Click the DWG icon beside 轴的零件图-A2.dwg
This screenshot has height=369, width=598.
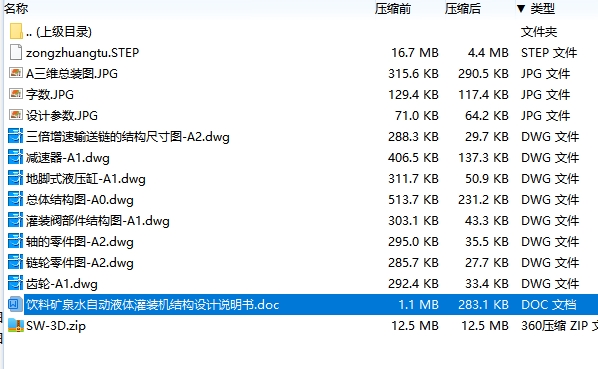(15, 241)
